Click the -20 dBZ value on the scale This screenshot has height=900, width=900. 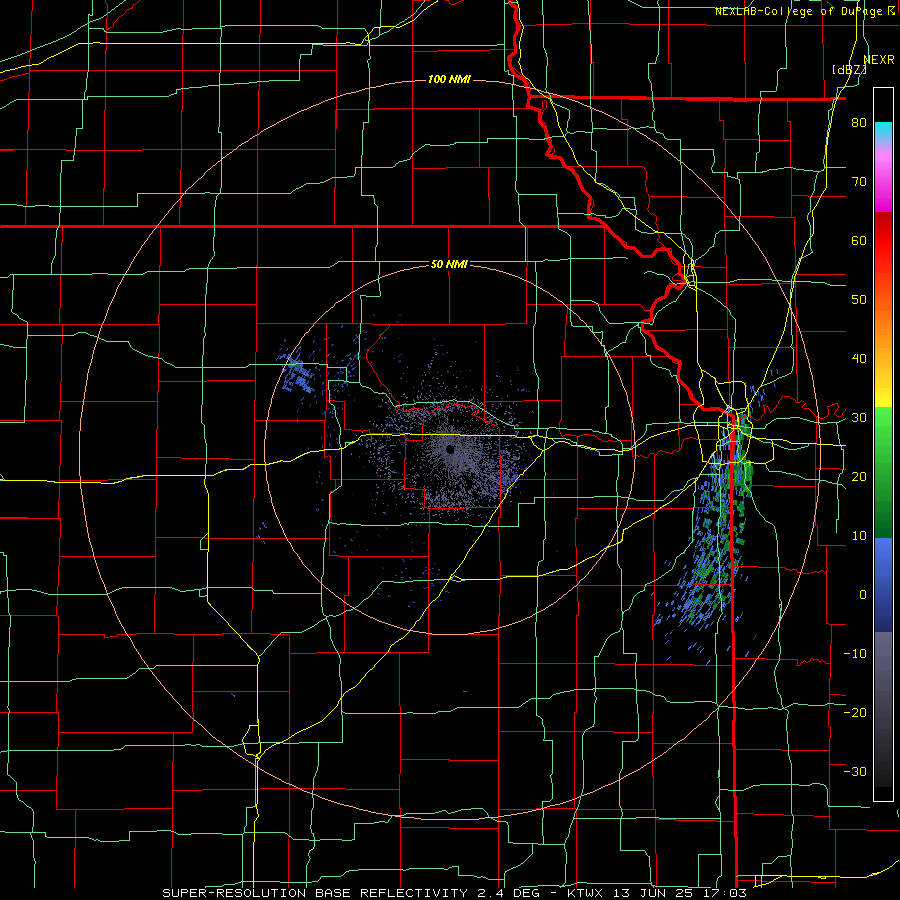click(855, 712)
